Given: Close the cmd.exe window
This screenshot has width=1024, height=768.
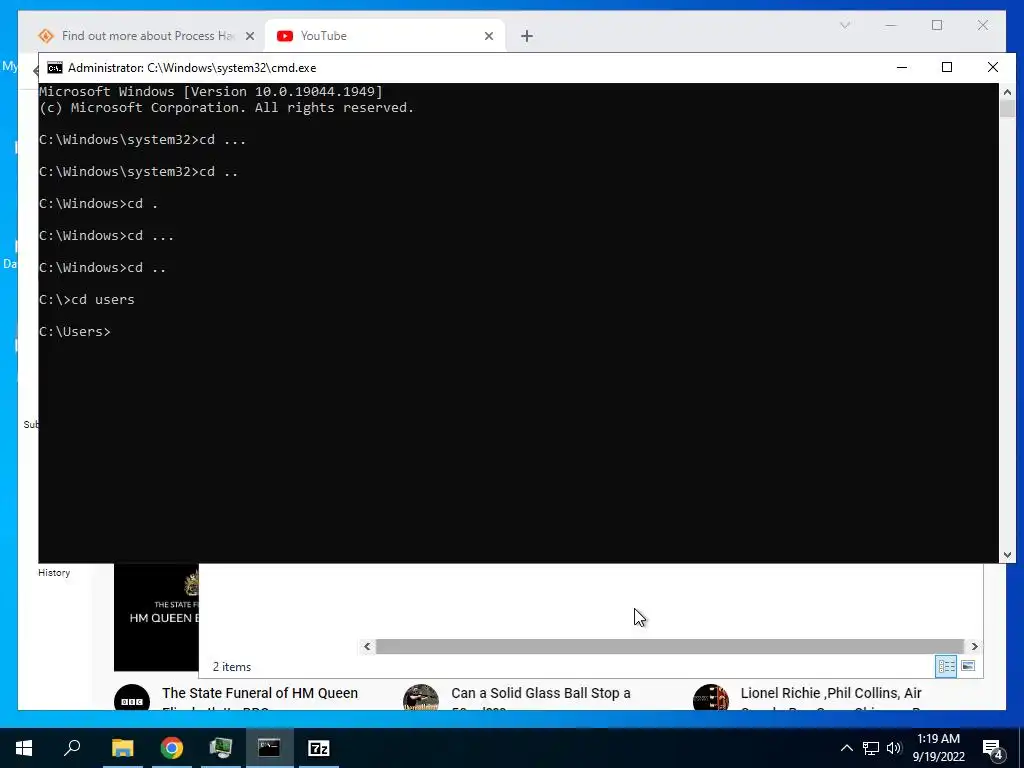Looking at the screenshot, I should coord(993,67).
